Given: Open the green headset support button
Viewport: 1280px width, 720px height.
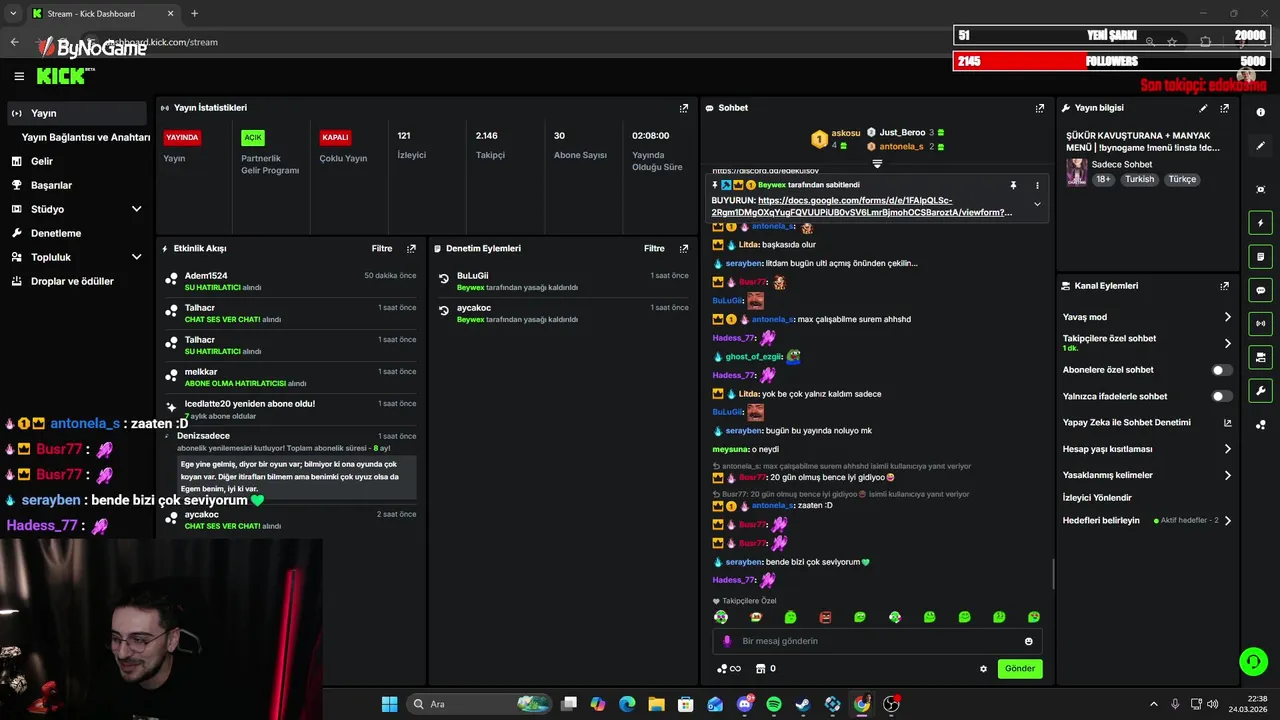Looking at the screenshot, I should (x=1252, y=661).
